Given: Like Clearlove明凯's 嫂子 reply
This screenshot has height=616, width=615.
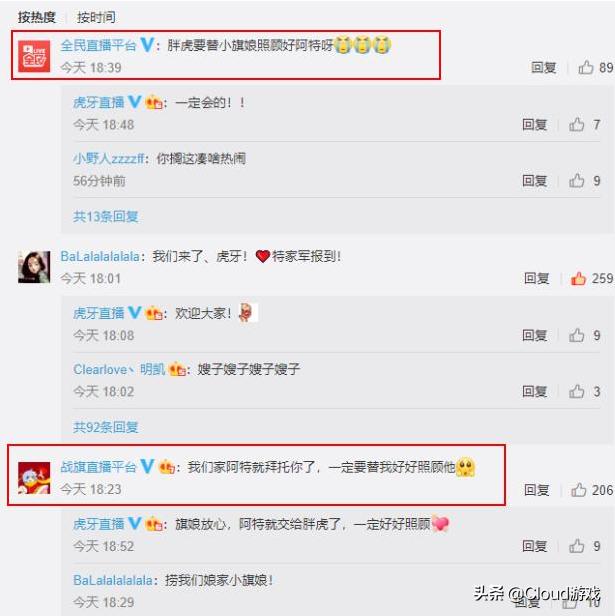Looking at the screenshot, I should (x=576, y=391).
